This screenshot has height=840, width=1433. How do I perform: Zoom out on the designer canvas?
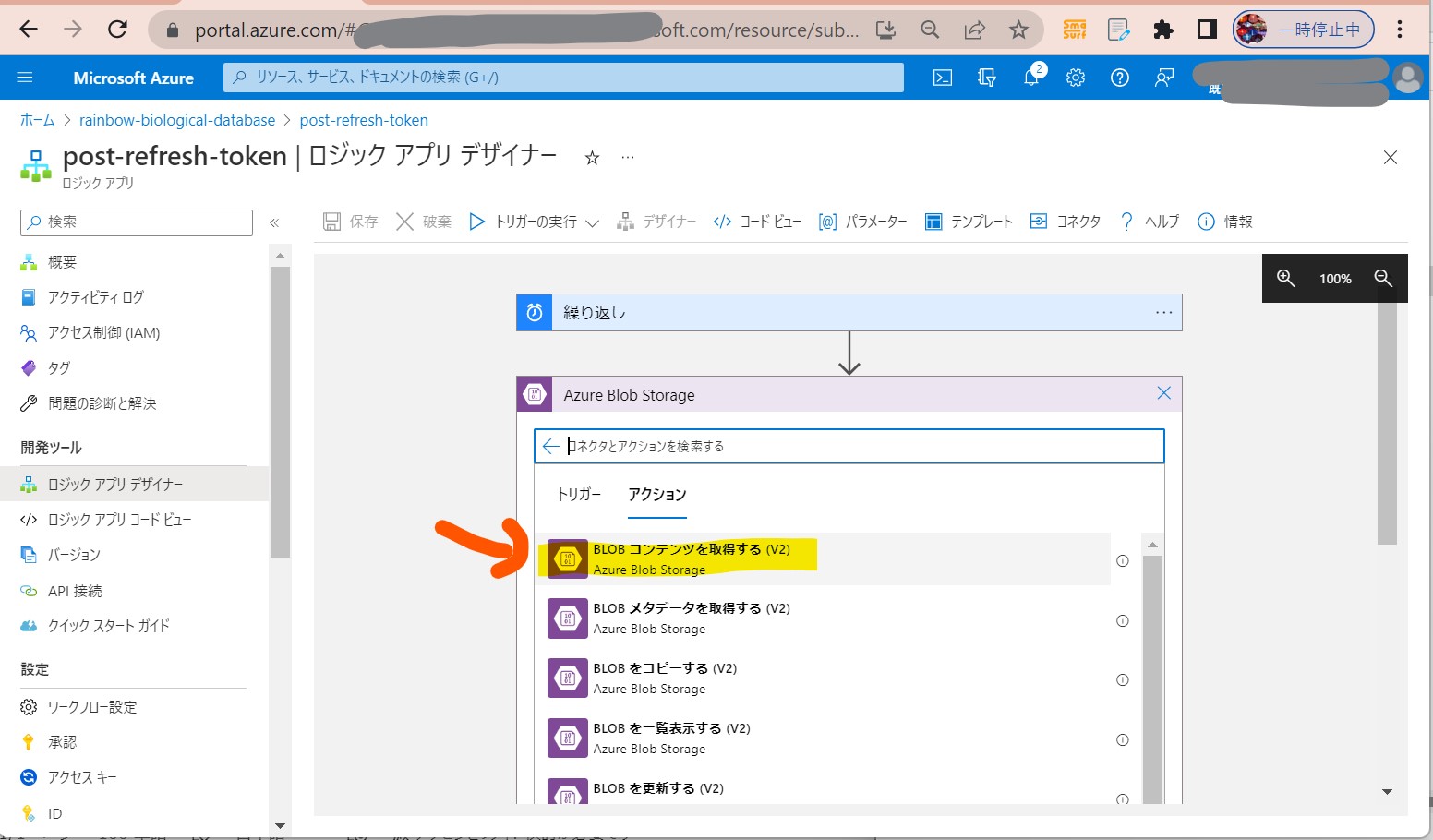1383,278
